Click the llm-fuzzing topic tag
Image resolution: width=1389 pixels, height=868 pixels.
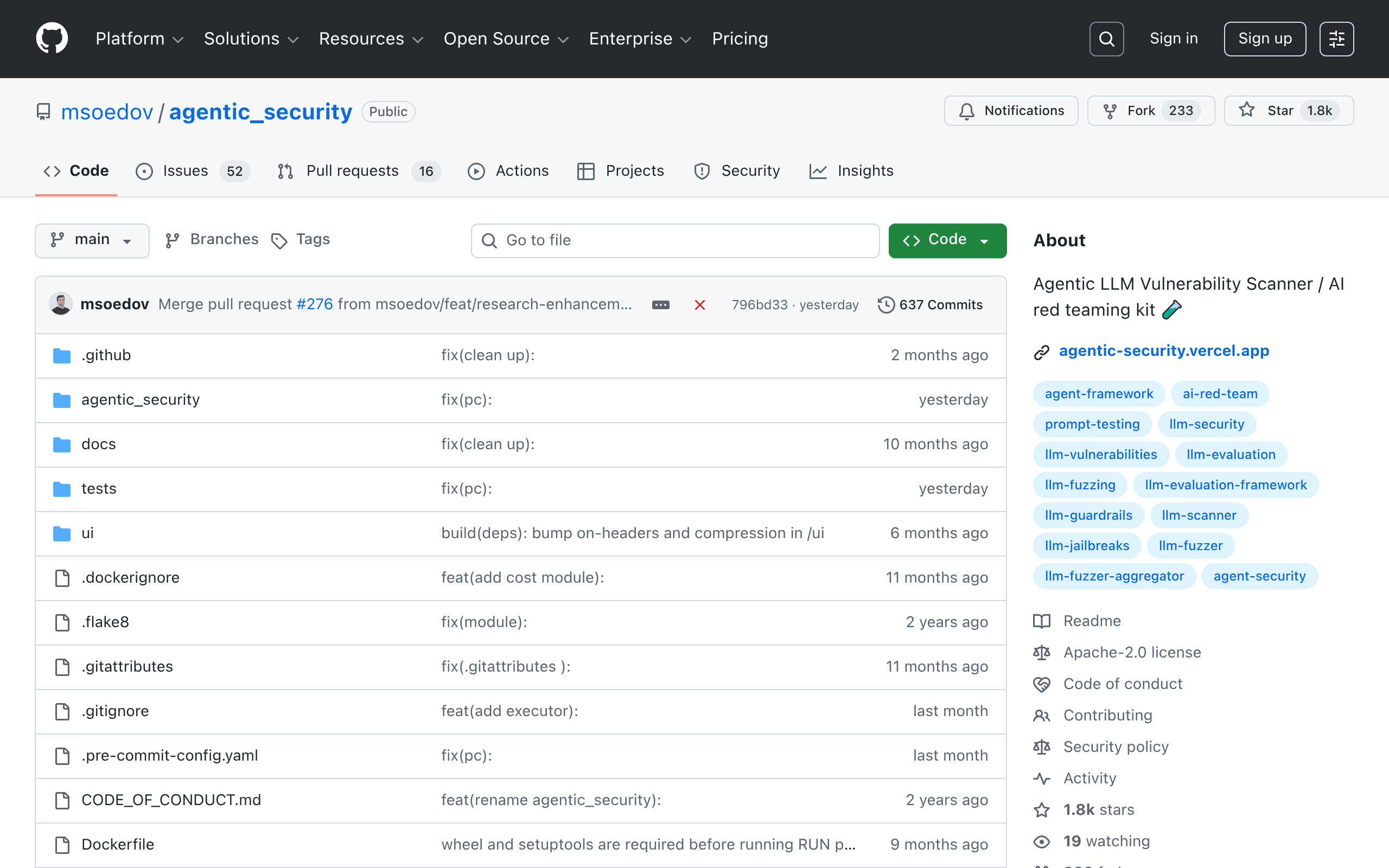click(1080, 485)
